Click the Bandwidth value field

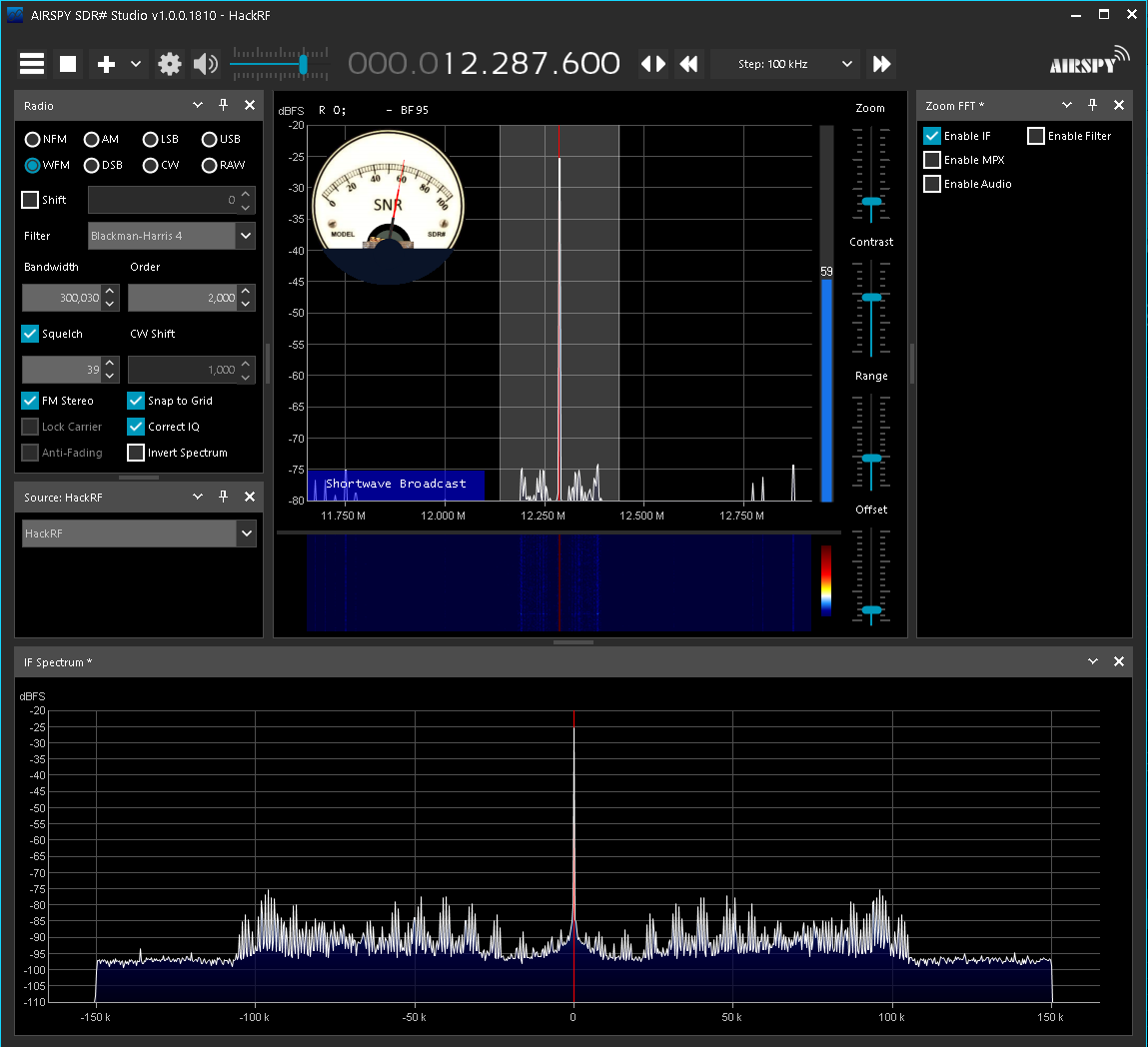coord(62,298)
